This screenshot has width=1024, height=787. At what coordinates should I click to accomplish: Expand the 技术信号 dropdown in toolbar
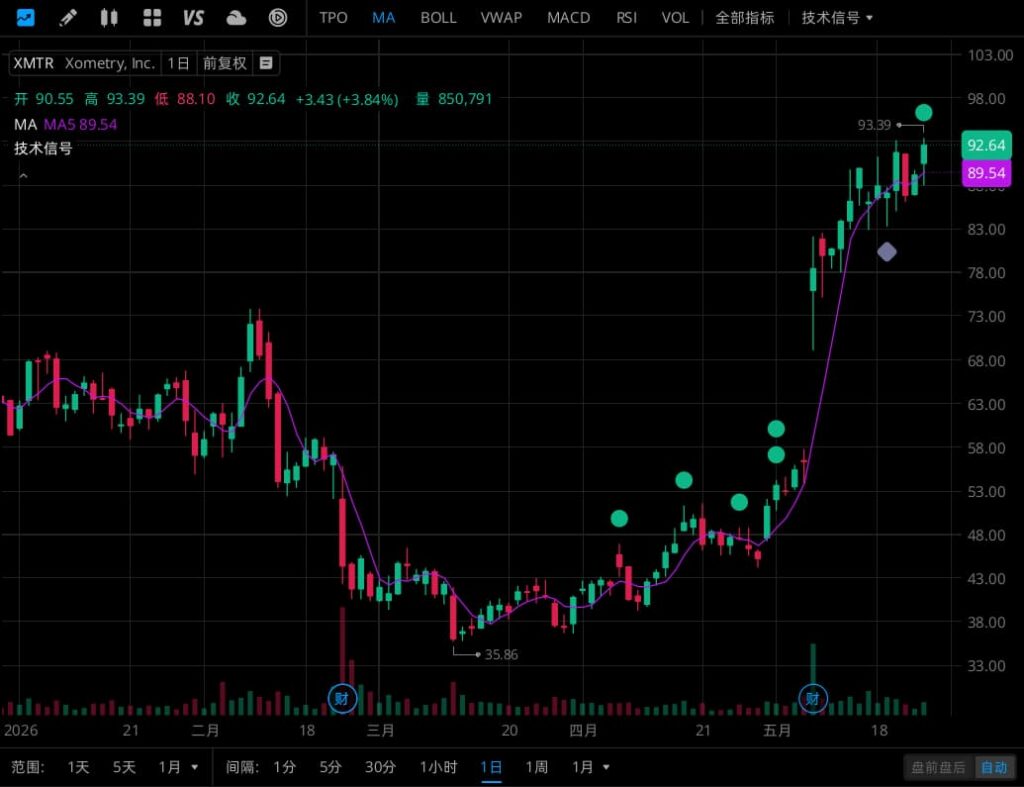(837, 18)
